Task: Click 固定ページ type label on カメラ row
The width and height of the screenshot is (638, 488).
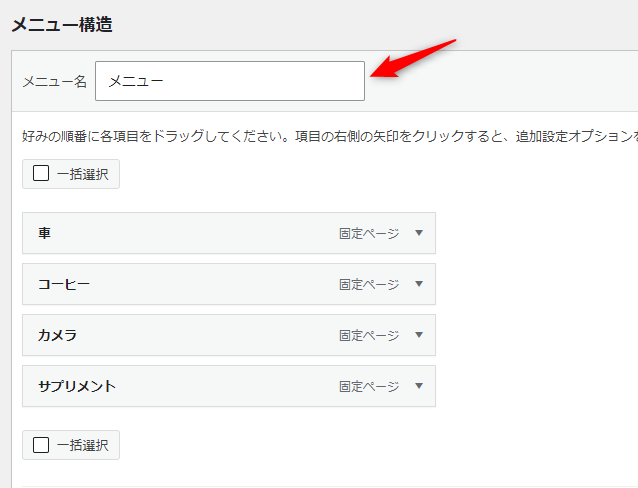Action: 368,336
